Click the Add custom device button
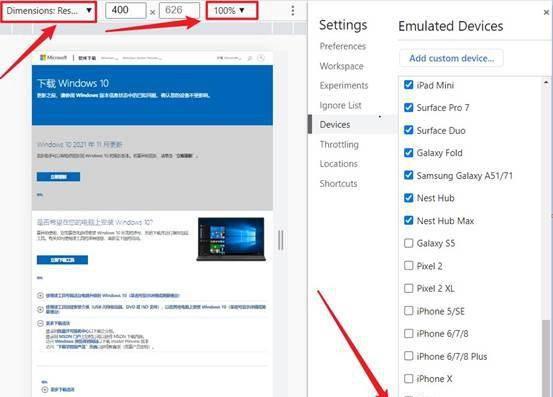Screen dimensions: 553x397 pyautogui.click(x=451, y=58)
